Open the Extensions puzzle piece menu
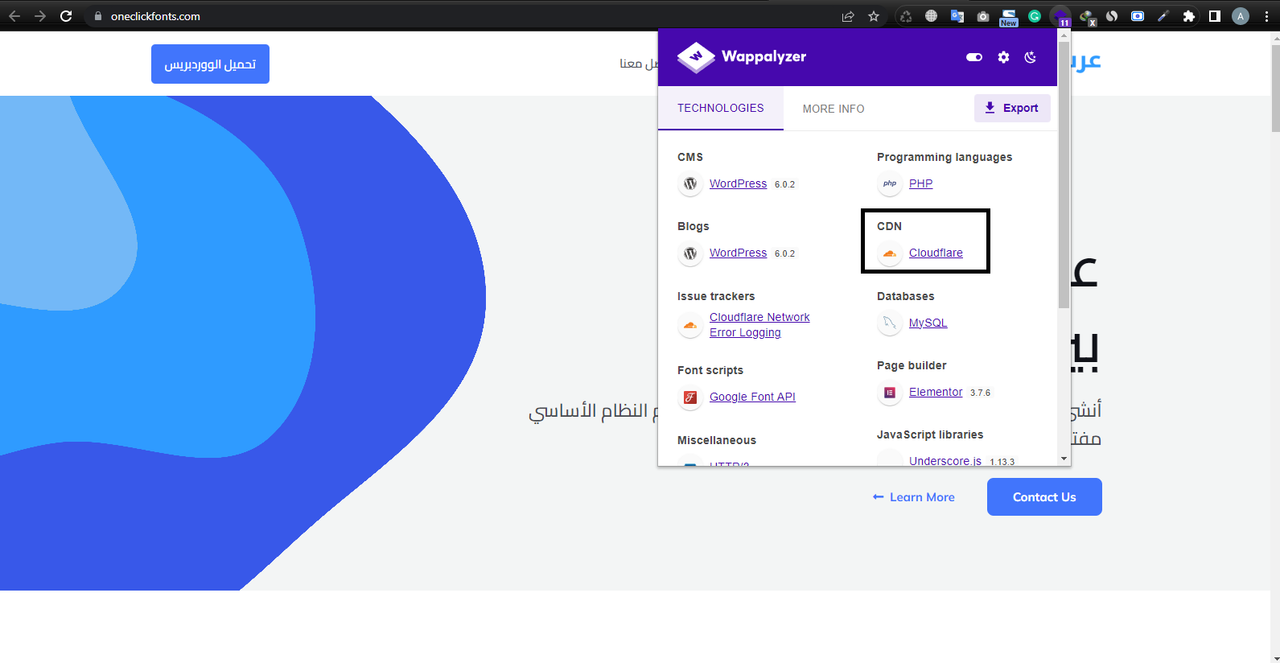 point(1189,16)
